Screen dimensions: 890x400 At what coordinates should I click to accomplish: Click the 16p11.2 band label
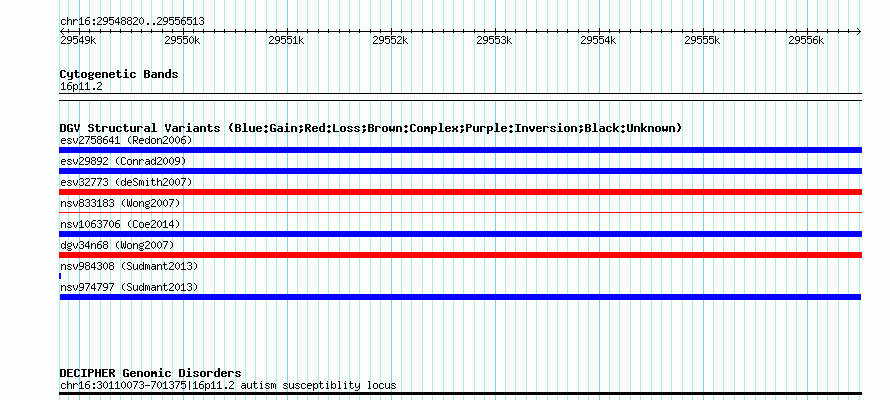tap(81, 86)
